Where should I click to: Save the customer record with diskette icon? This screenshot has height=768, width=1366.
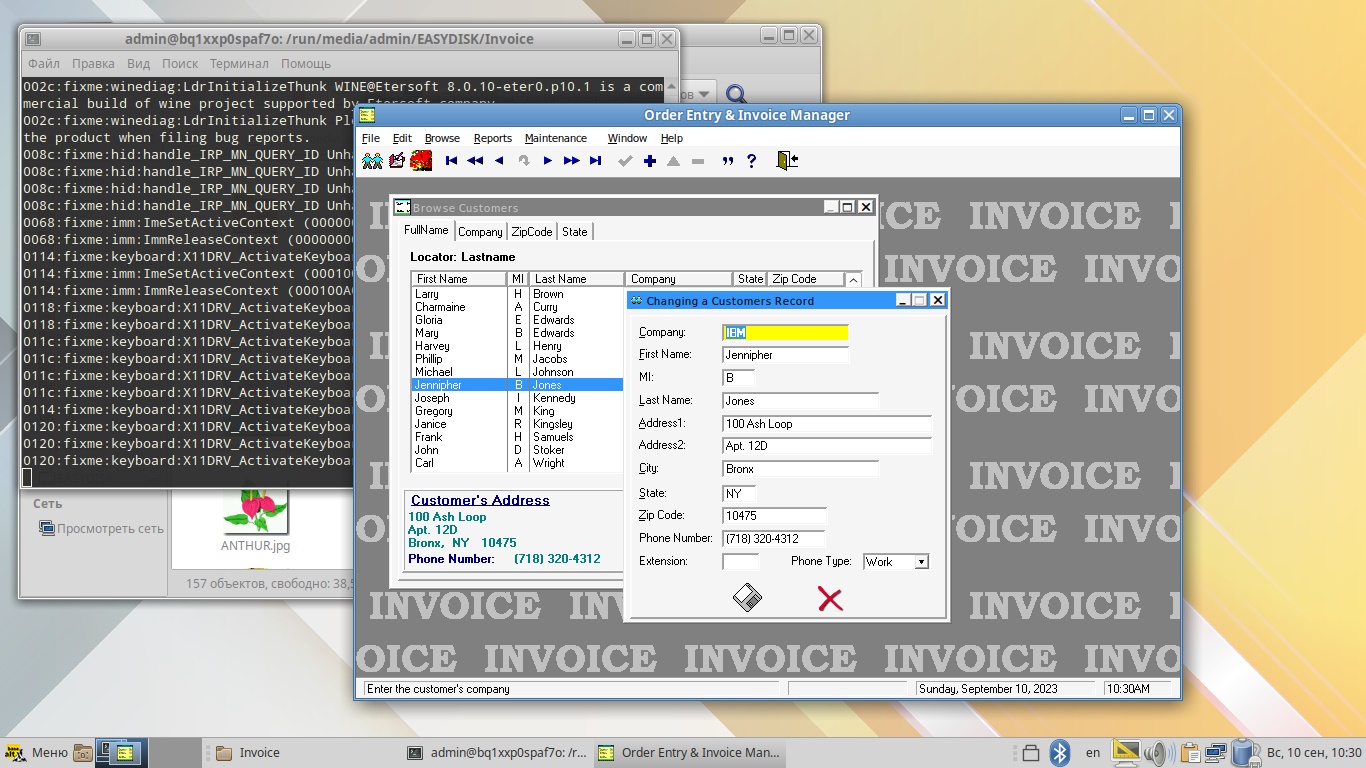[747, 598]
